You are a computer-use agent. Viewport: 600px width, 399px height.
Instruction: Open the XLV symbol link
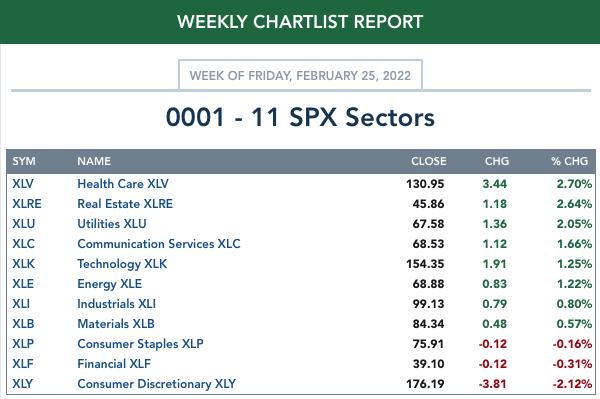tap(23, 184)
